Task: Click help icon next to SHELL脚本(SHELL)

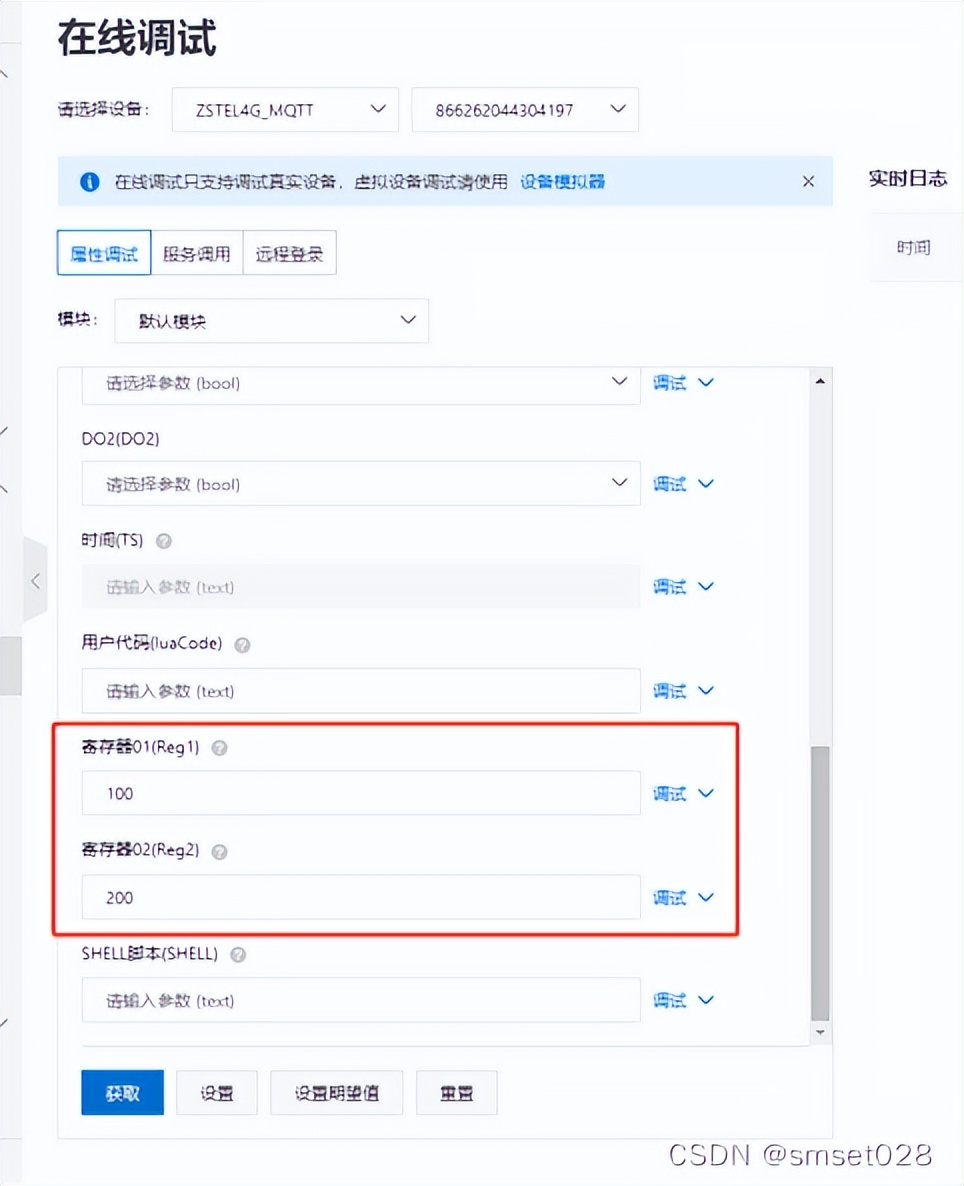Action: (238, 955)
